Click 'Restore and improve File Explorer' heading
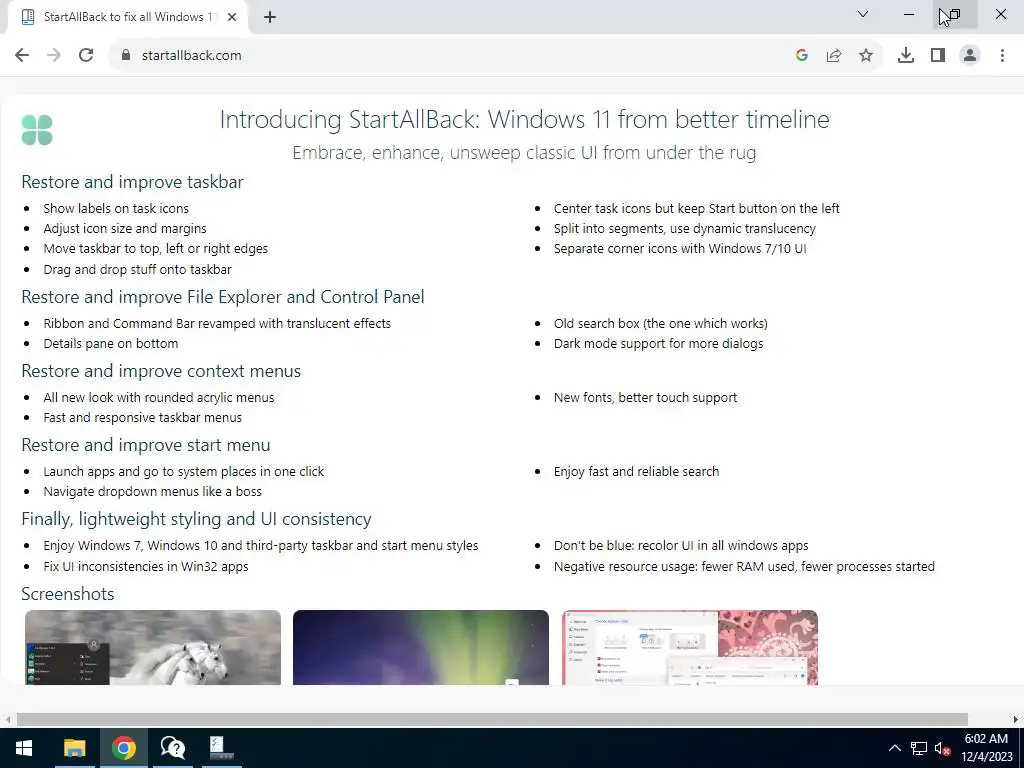This screenshot has width=1024, height=768. point(223,297)
